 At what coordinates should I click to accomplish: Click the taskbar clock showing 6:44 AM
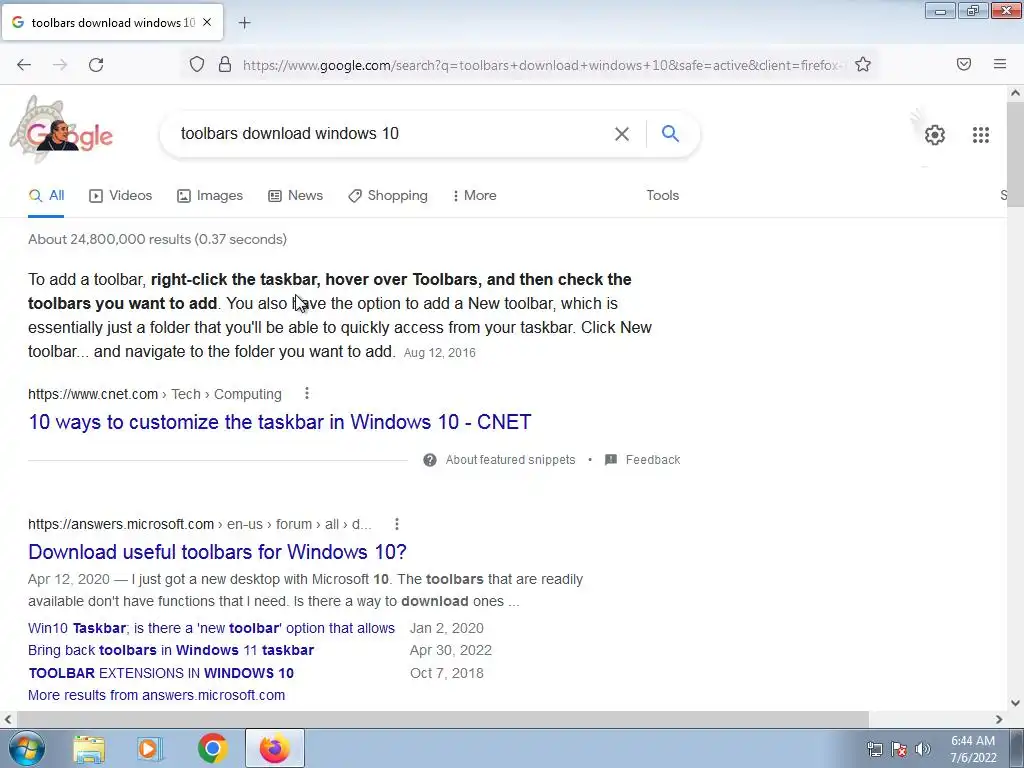pos(973,749)
